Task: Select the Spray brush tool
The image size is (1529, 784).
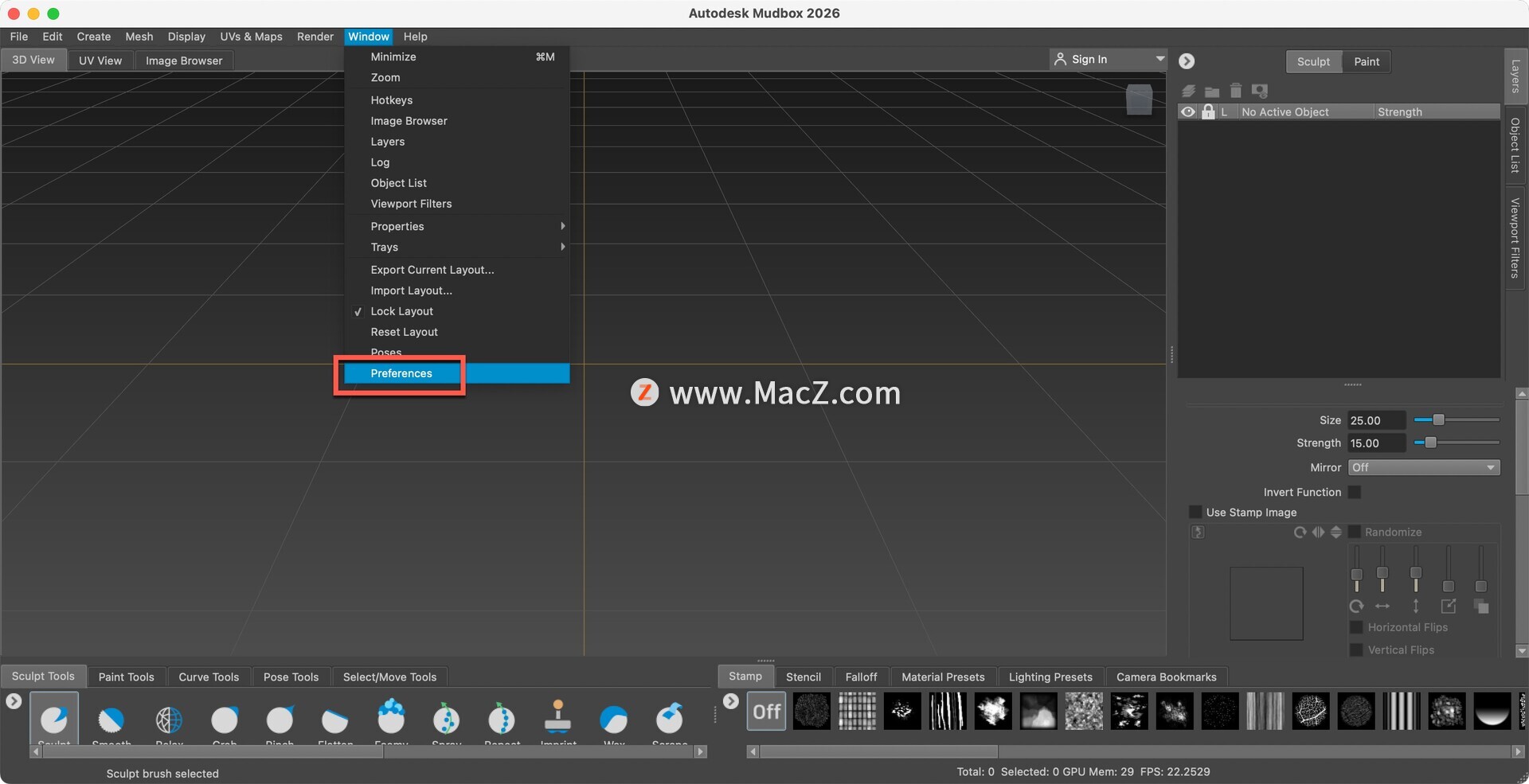Action: pyautogui.click(x=447, y=720)
